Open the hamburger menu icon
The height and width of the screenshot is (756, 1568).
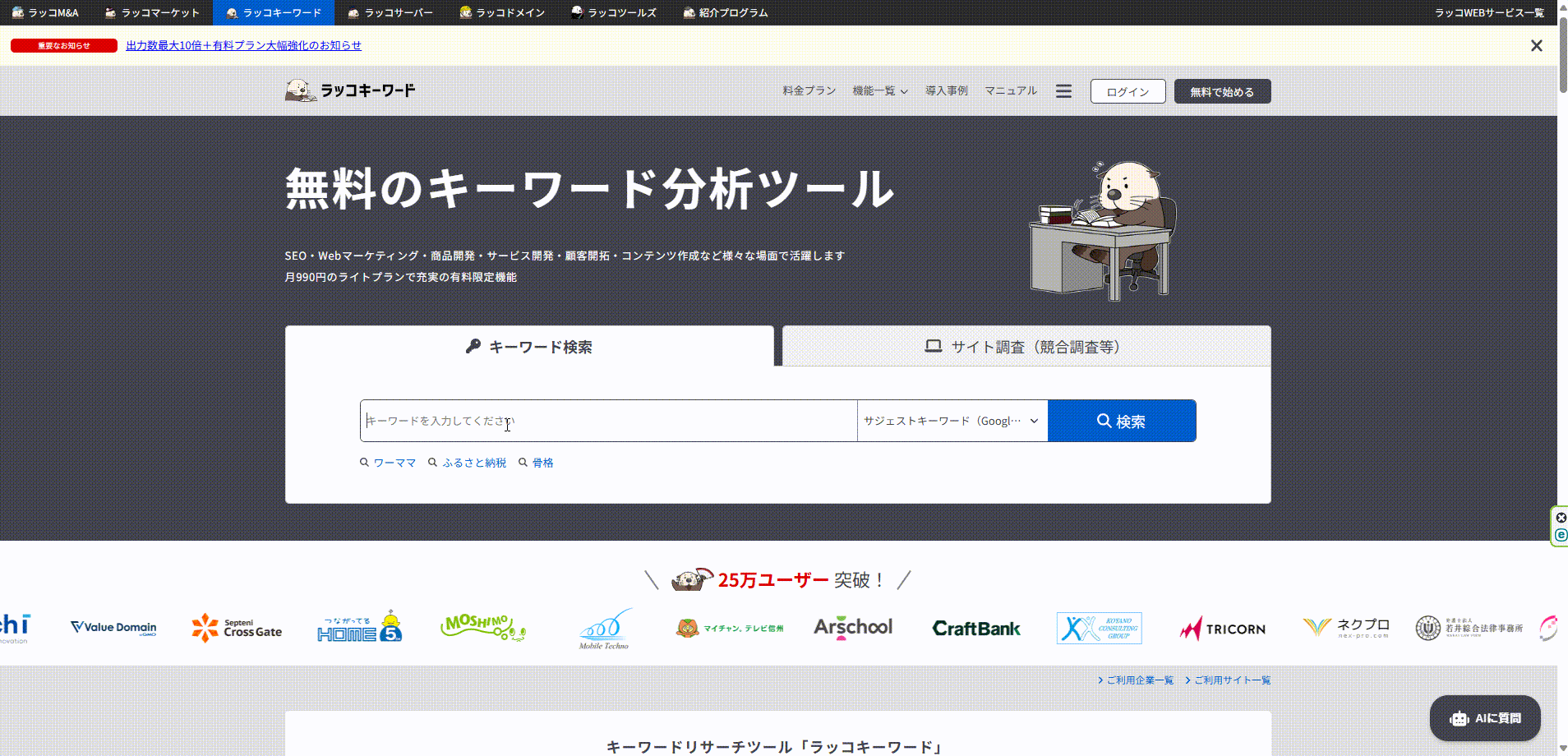(1063, 91)
